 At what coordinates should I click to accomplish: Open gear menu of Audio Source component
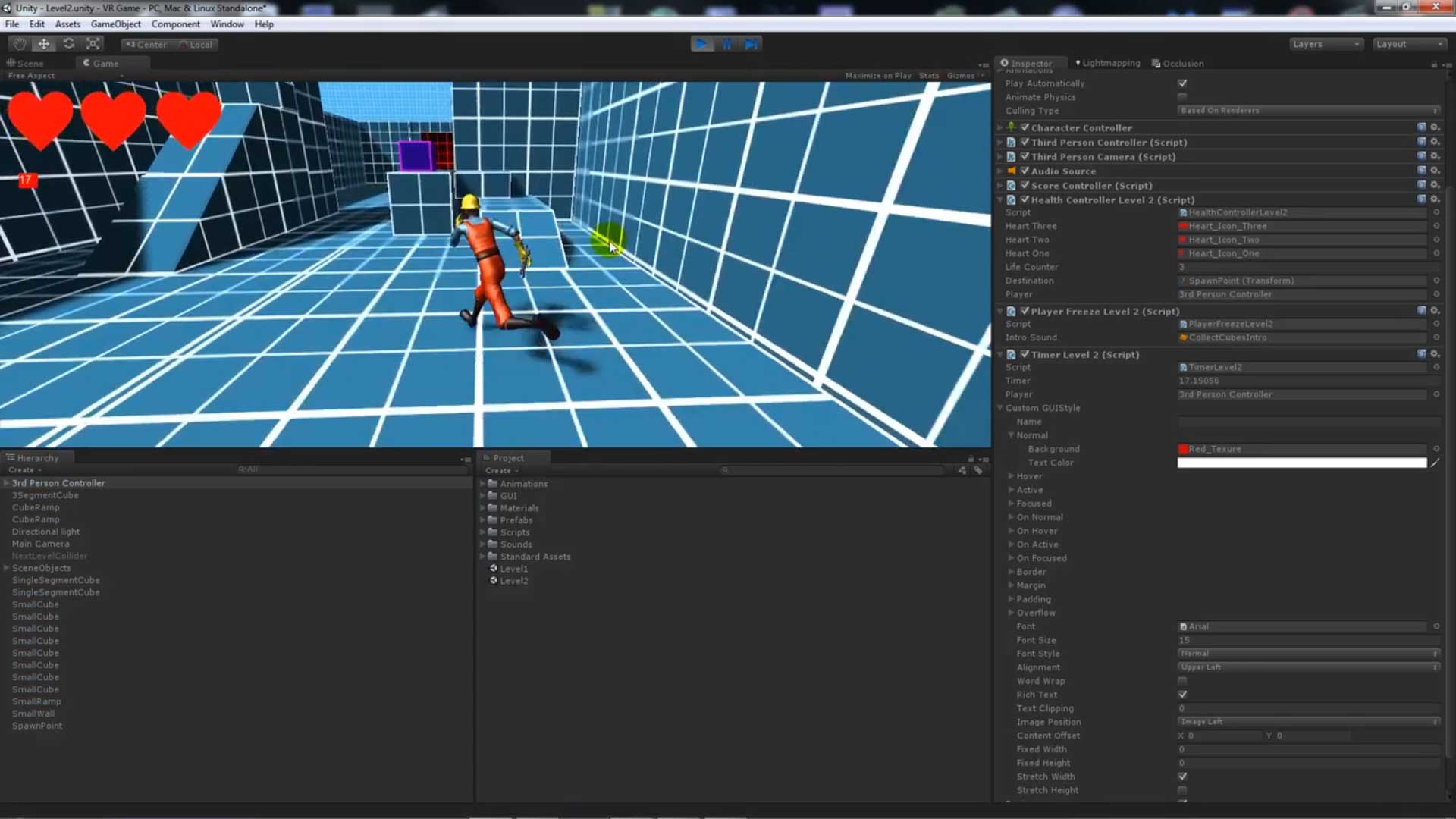pos(1435,171)
